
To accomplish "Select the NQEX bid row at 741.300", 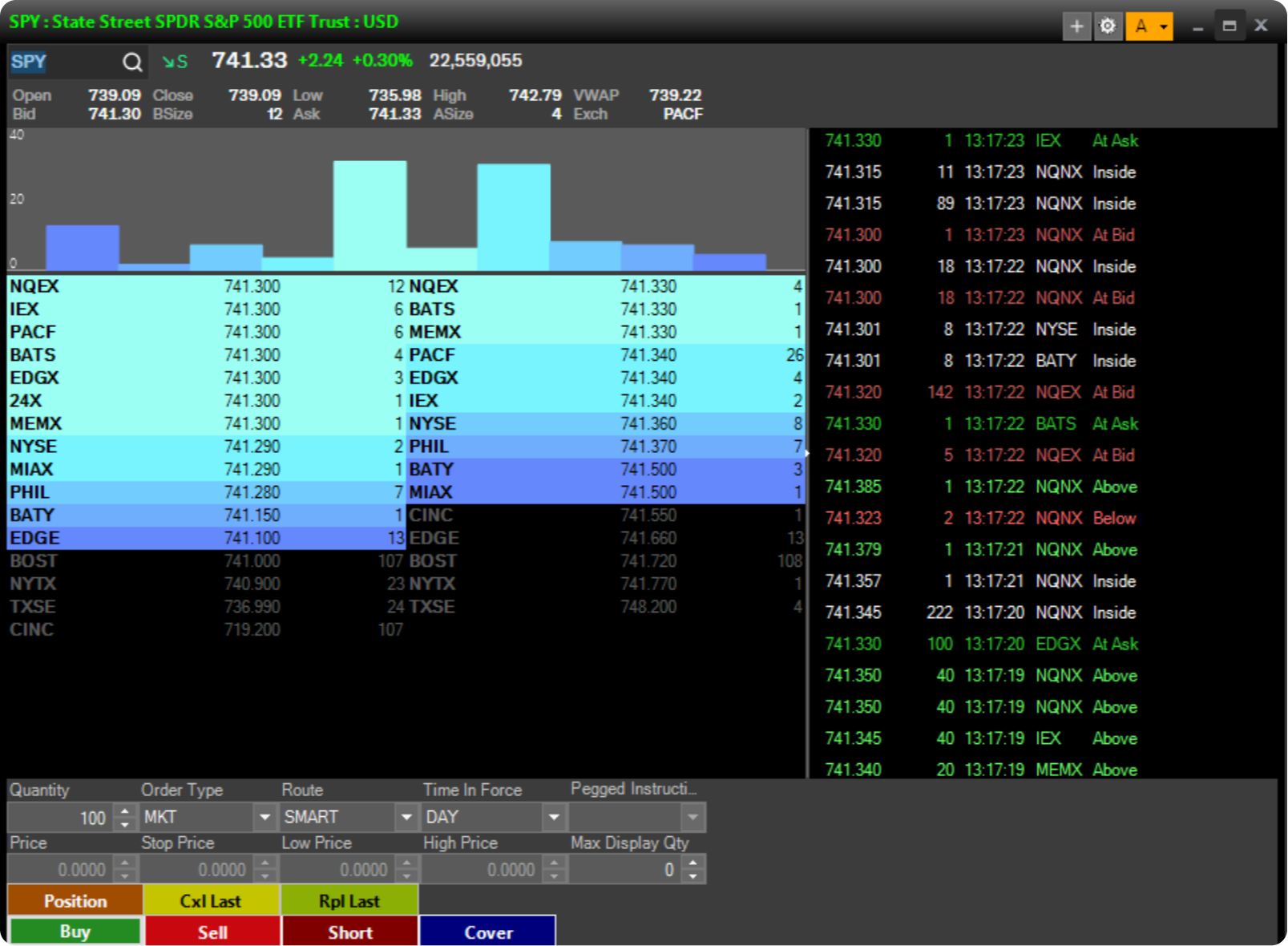I will coord(207,286).
